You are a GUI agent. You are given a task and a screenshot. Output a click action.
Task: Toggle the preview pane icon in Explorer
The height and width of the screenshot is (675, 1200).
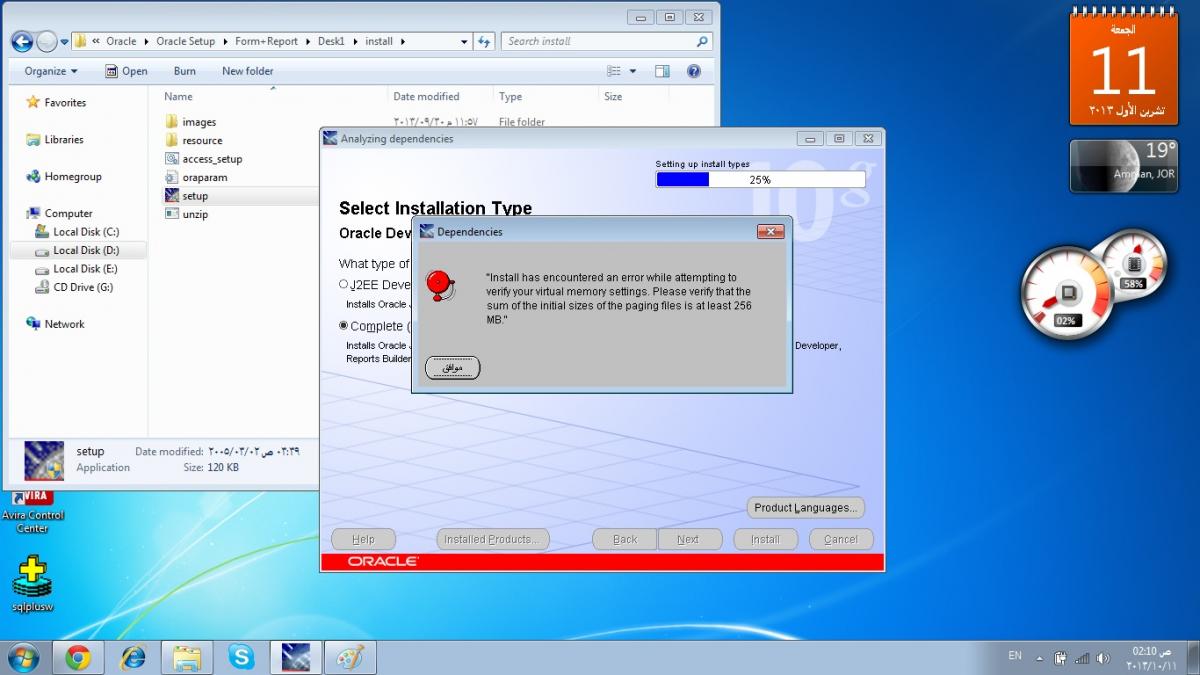(662, 71)
